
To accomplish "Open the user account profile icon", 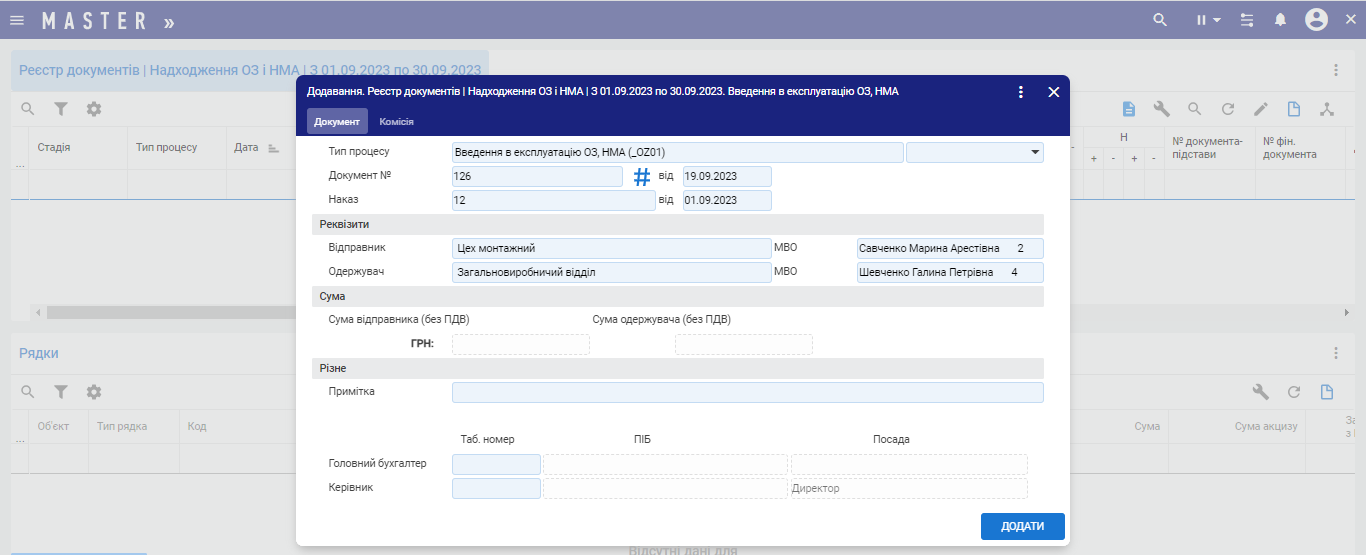I will pyautogui.click(x=1316, y=20).
